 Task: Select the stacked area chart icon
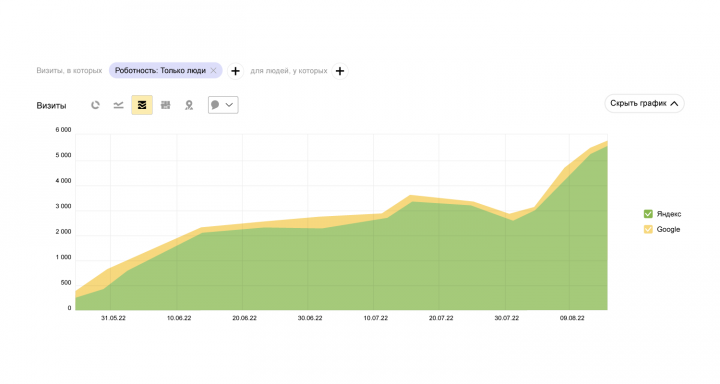[x=142, y=105]
